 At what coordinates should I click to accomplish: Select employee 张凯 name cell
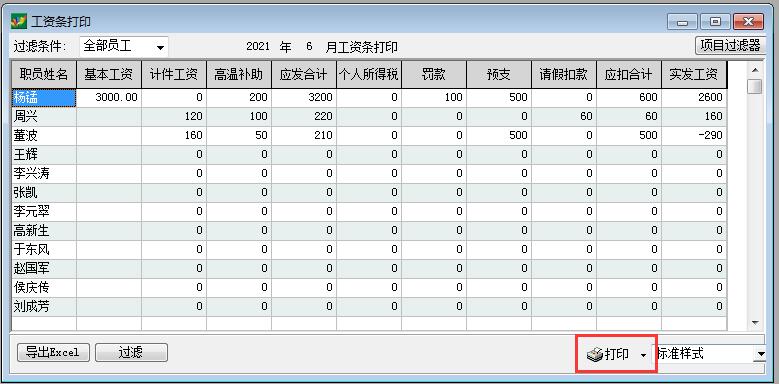(44, 193)
